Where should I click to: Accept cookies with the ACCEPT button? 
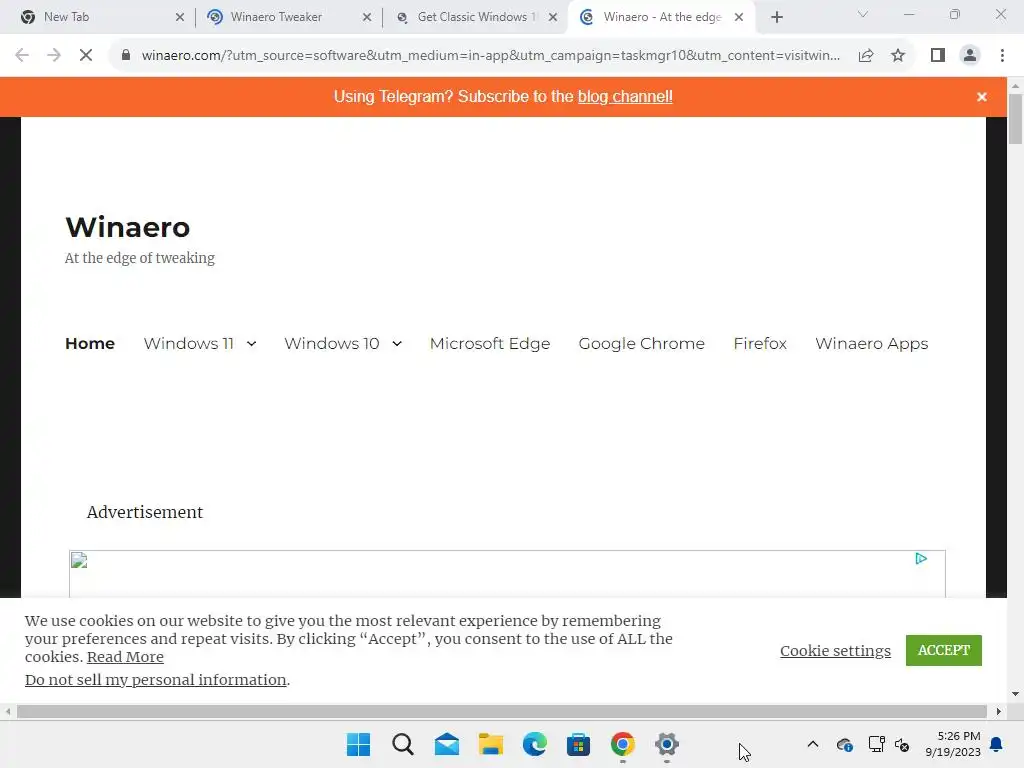(x=944, y=650)
